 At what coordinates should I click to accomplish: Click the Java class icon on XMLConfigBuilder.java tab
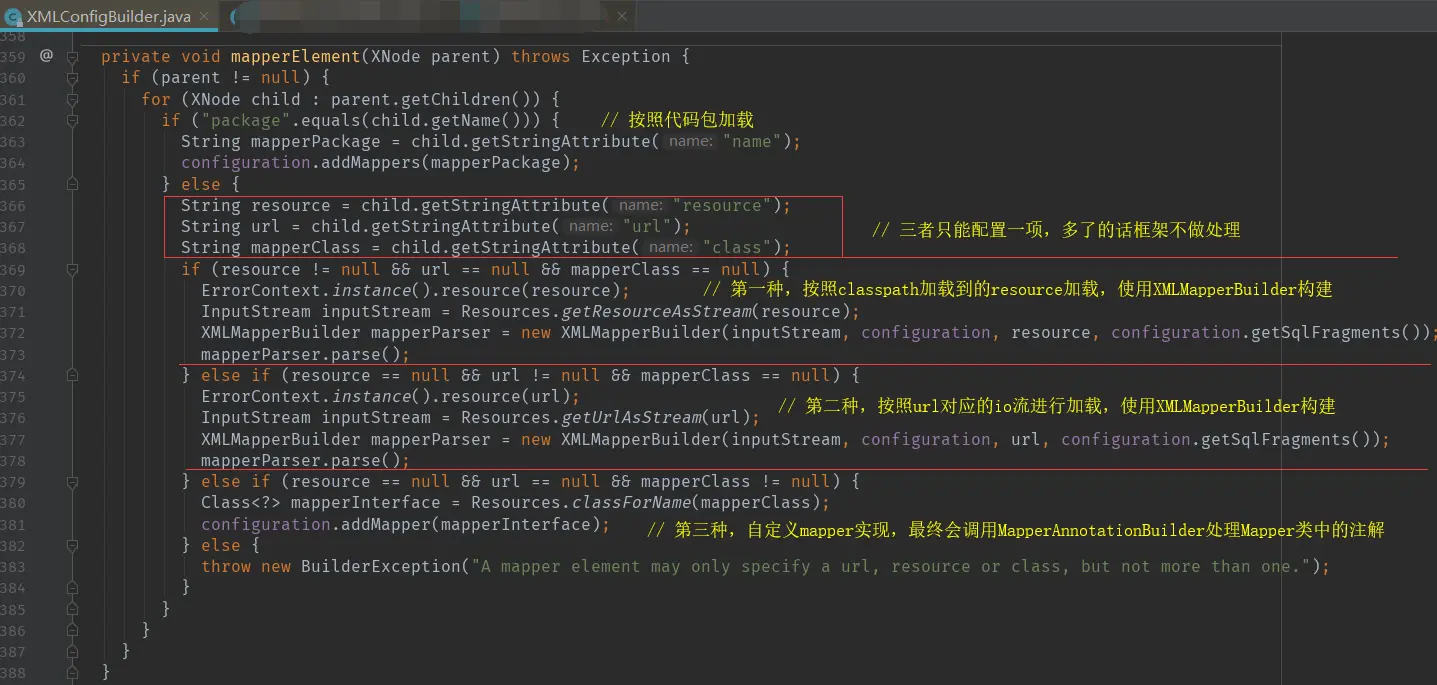point(12,16)
